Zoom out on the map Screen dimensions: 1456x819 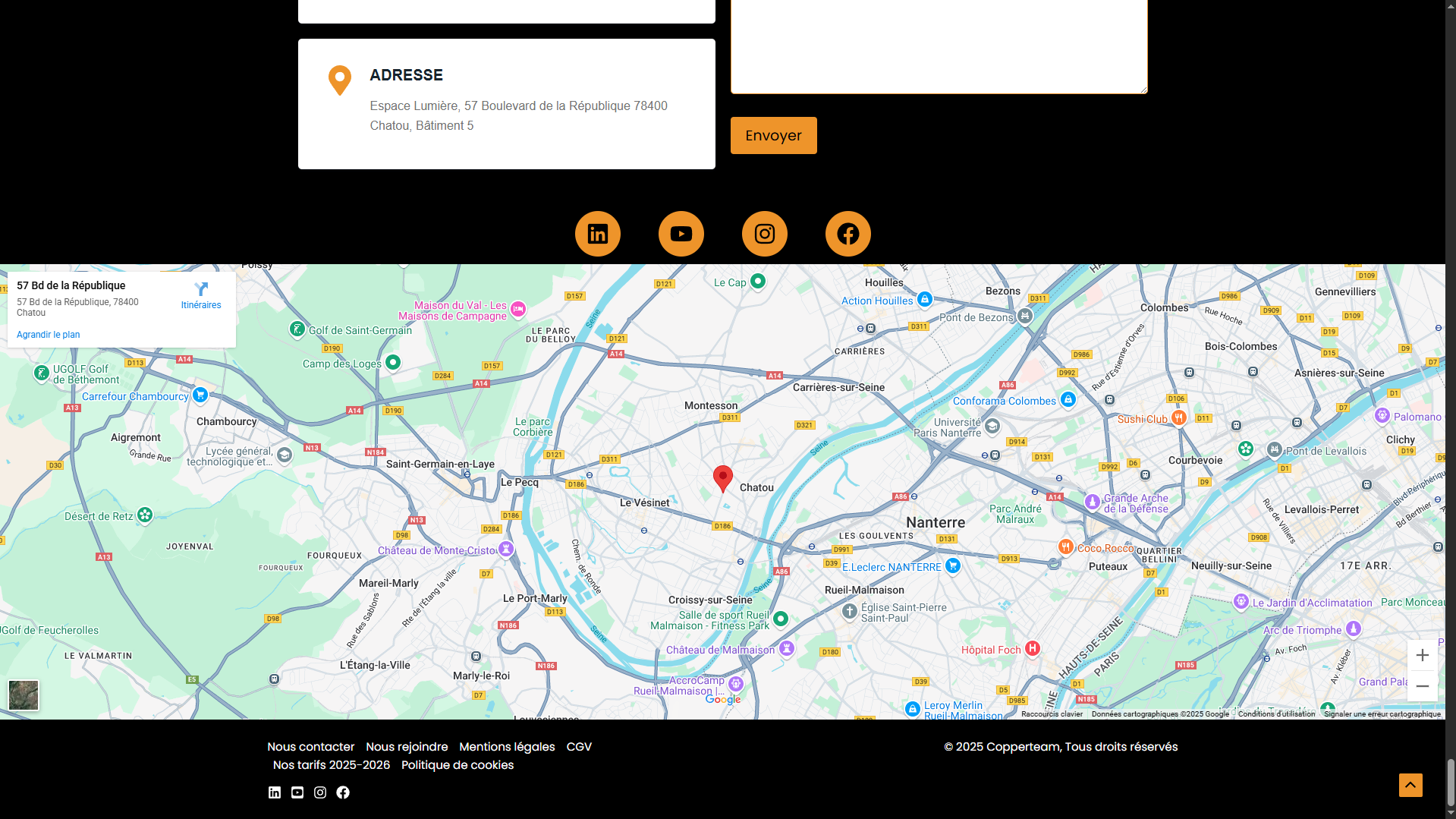click(x=1422, y=686)
